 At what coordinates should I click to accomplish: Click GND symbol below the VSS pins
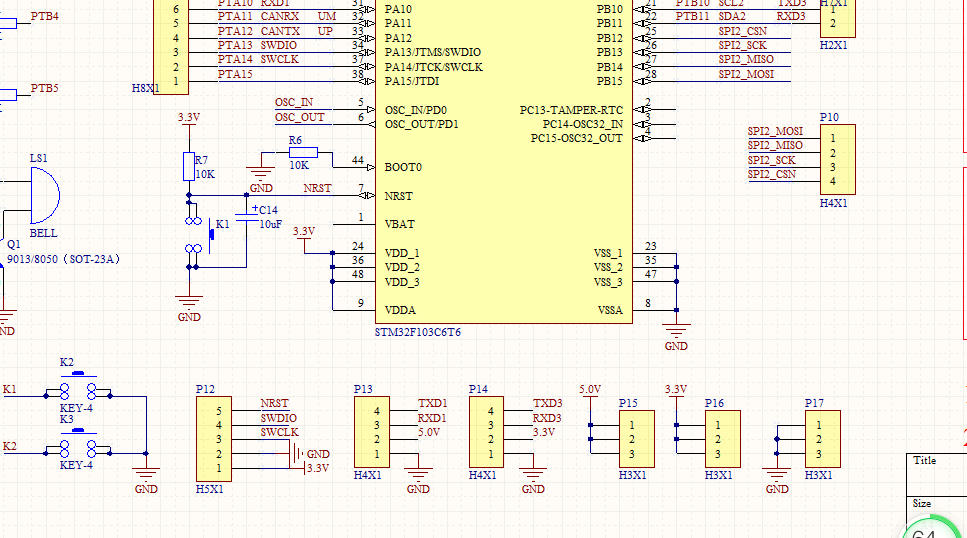[676, 336]
